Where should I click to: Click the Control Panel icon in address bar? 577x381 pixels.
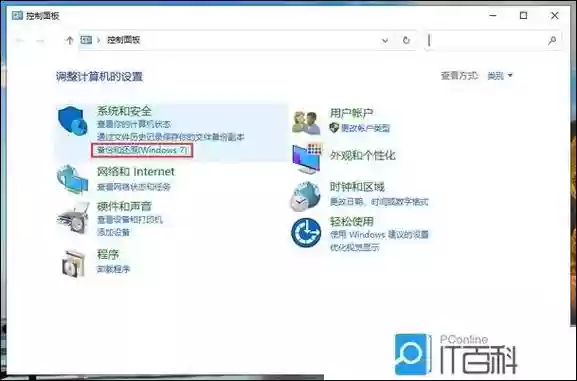(86, 40)
